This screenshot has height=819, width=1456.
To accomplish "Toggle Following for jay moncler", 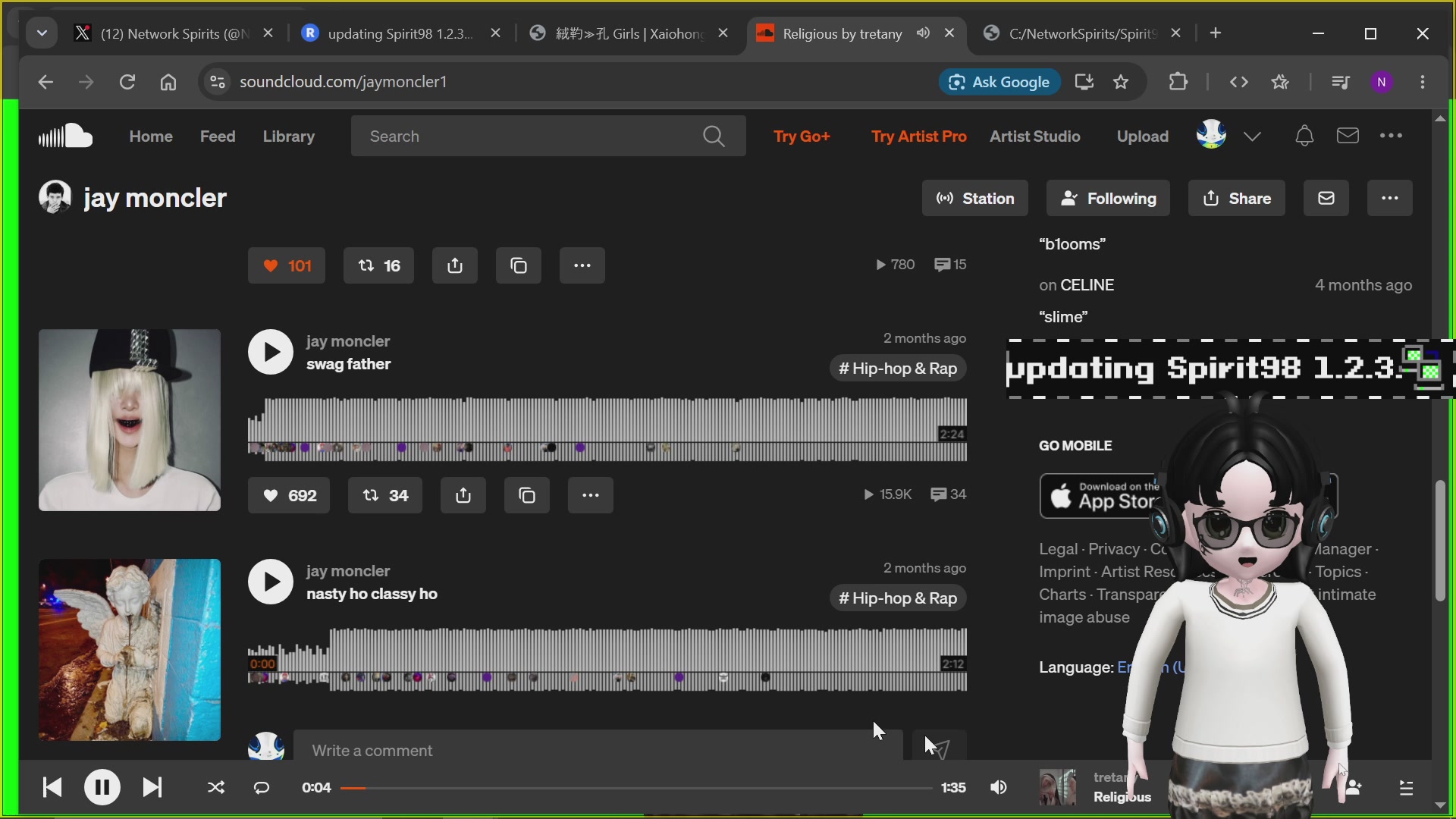I will [x=1108, y=198].
